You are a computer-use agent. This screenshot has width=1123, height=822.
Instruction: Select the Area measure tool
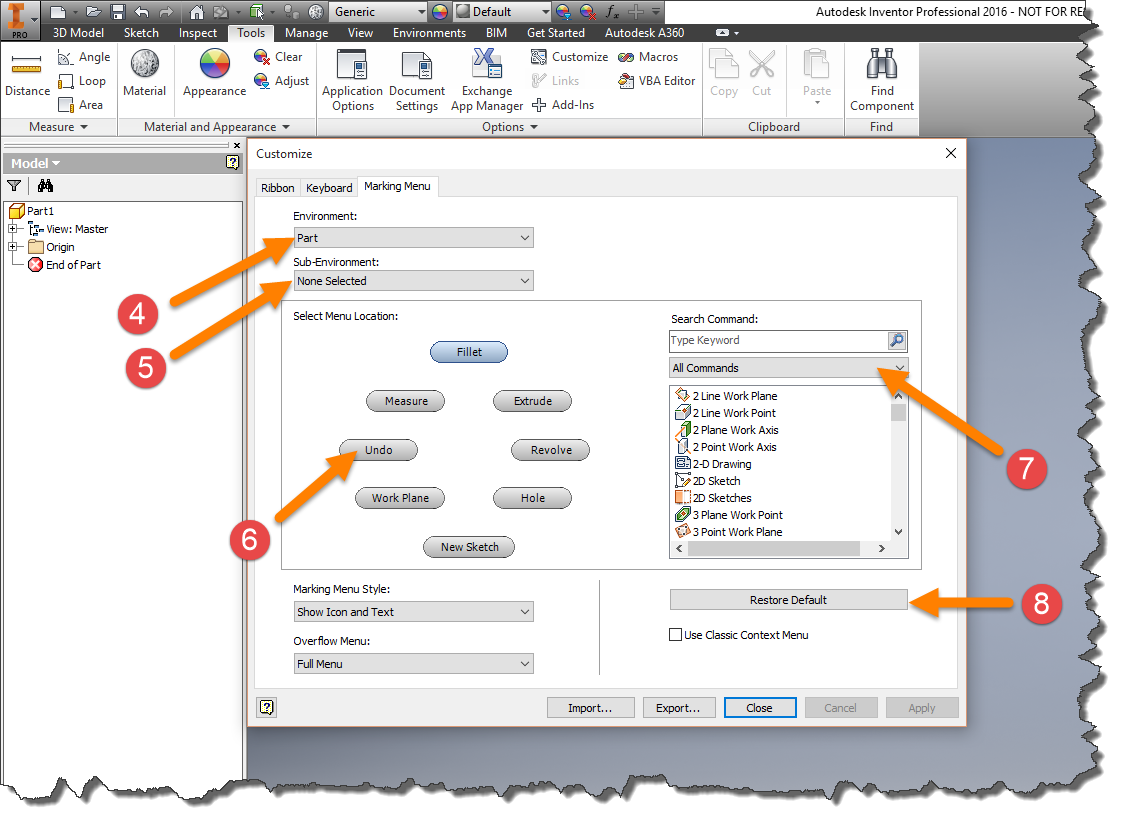(80, 105)
